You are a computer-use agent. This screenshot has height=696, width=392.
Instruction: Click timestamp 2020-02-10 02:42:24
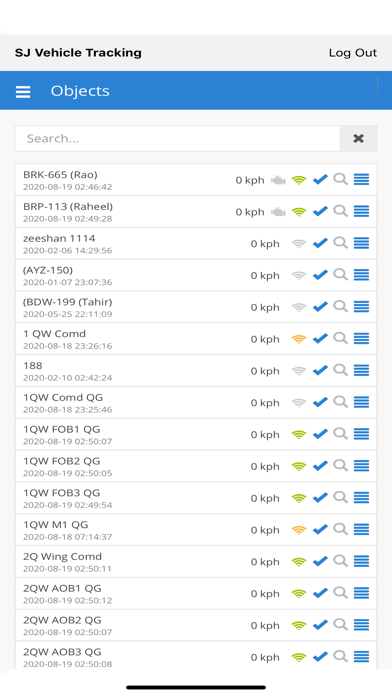pyautogui.click(x=67, y=378)
